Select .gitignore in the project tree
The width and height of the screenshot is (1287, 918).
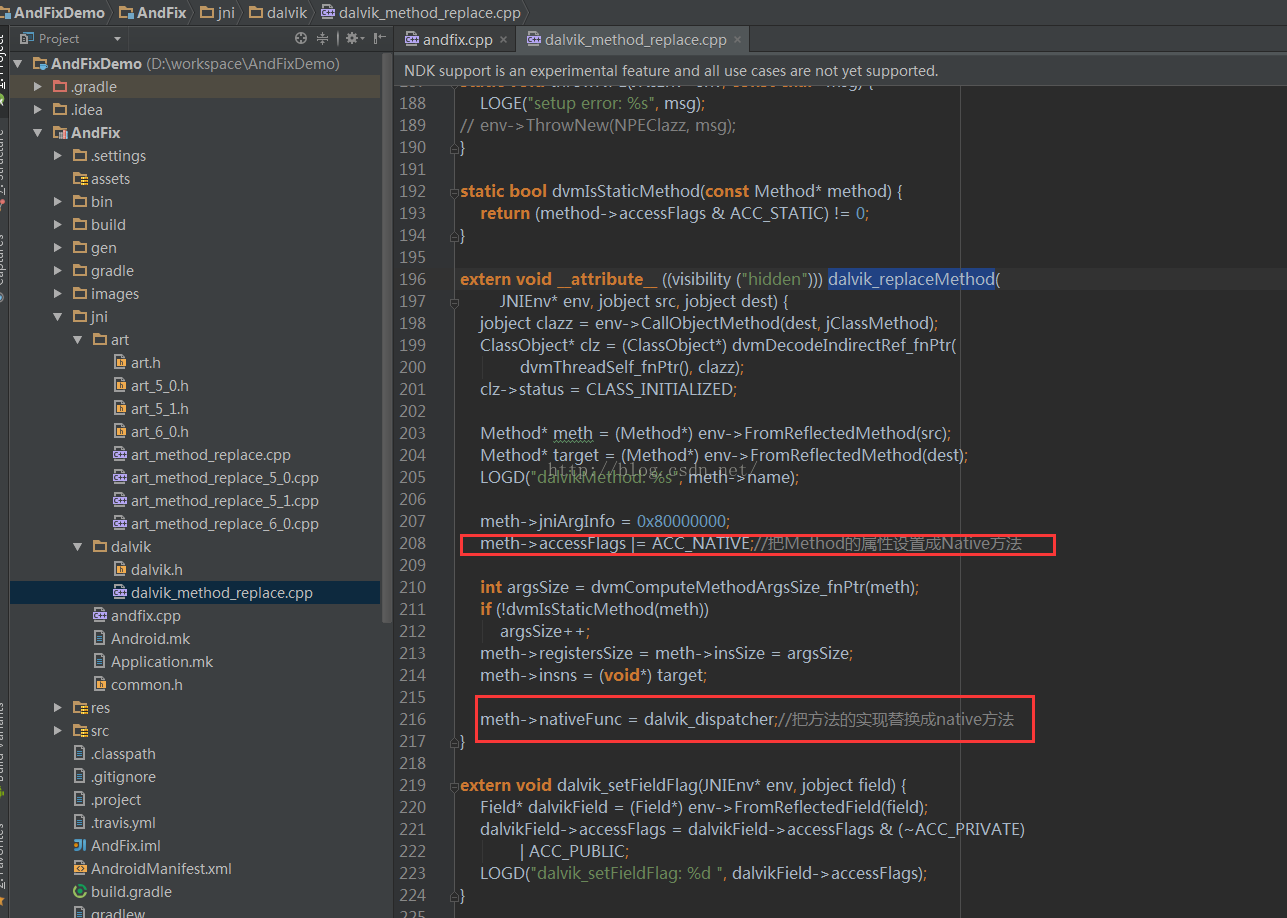point(123,777)
